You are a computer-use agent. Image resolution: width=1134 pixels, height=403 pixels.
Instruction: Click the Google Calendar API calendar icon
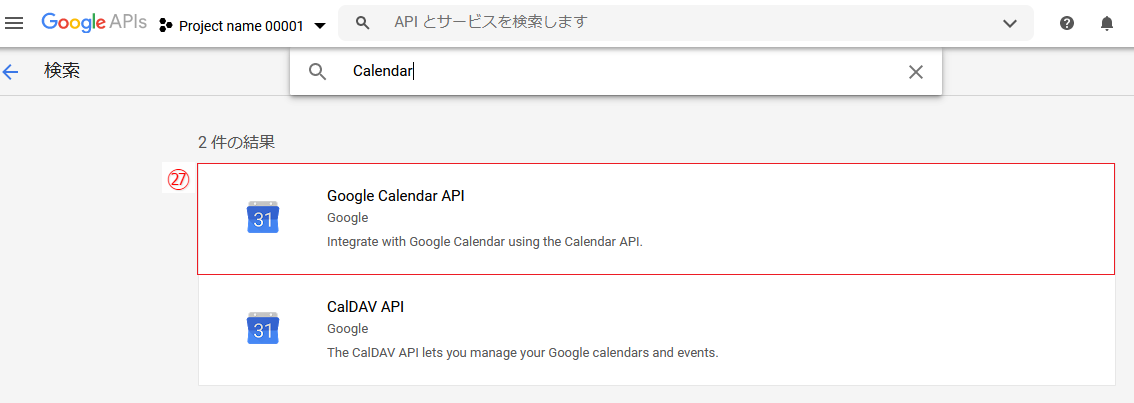click(x=262, y=217)
